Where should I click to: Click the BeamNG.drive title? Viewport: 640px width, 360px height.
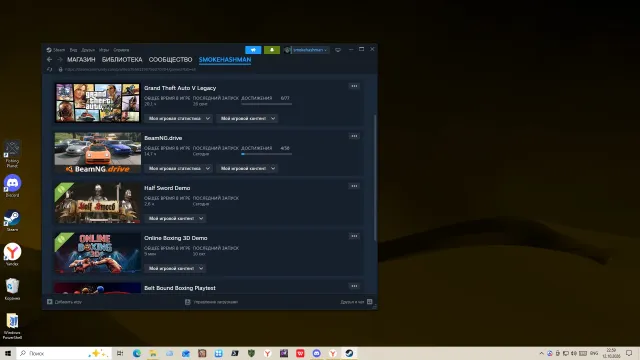coord(163,138)
